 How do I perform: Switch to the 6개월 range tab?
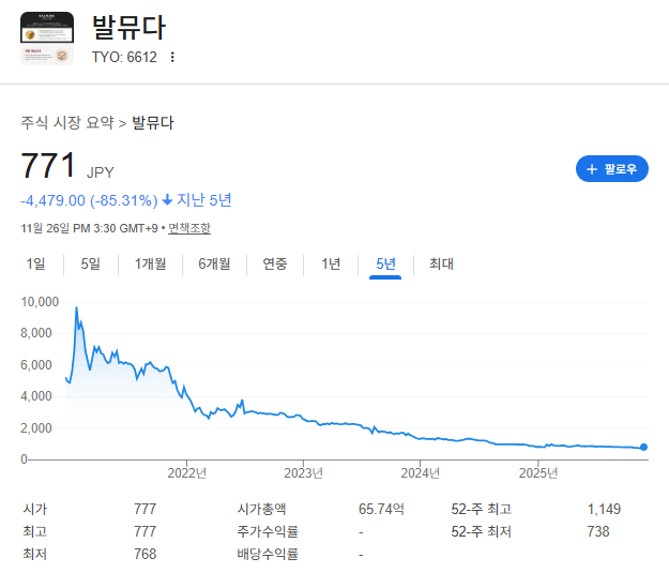coord(214,264)
